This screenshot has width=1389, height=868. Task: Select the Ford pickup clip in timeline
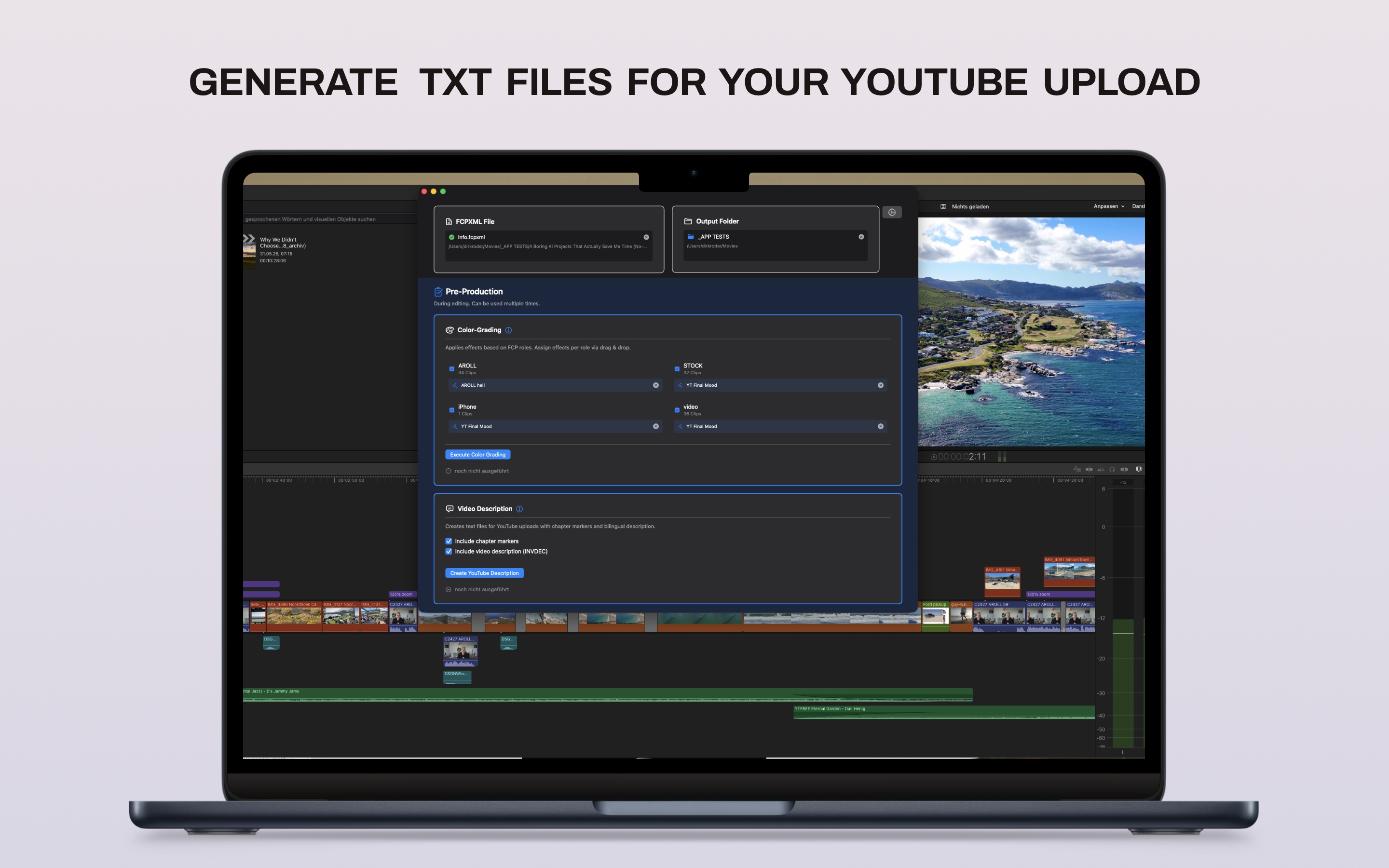pyautogui.click(x=935, y=617)
